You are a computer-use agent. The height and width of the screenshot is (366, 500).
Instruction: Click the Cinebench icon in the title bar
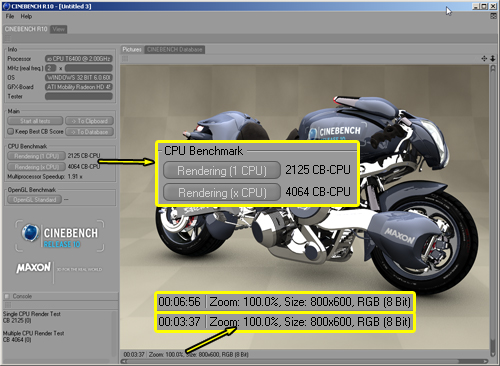pyautogui.click(x=6, y=6)
